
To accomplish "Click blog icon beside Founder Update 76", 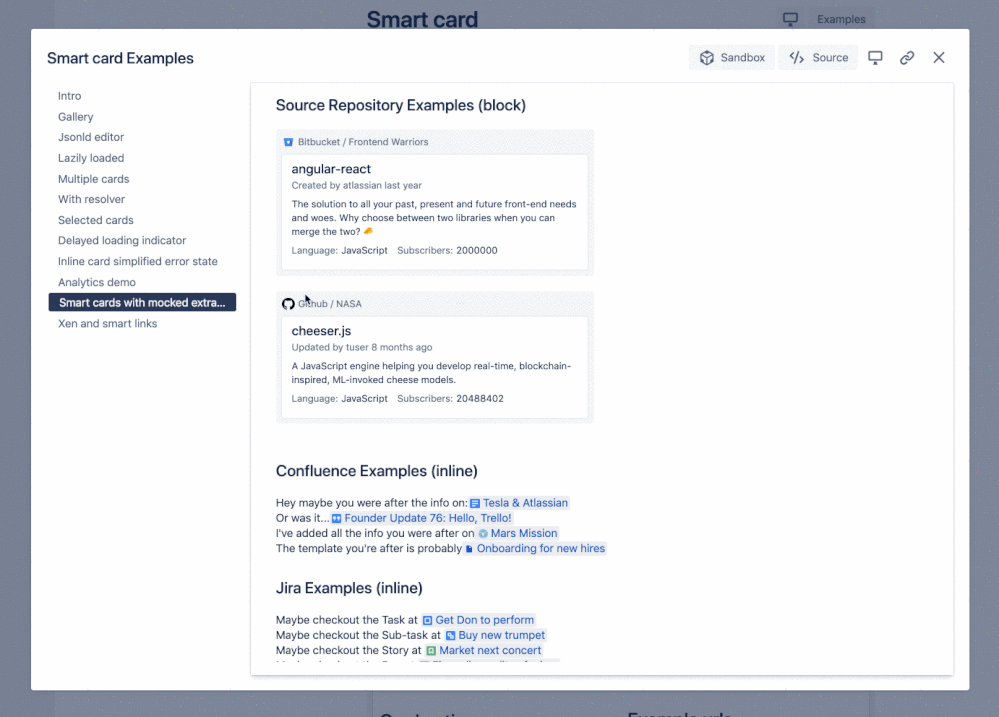I will tap(336, 519).
